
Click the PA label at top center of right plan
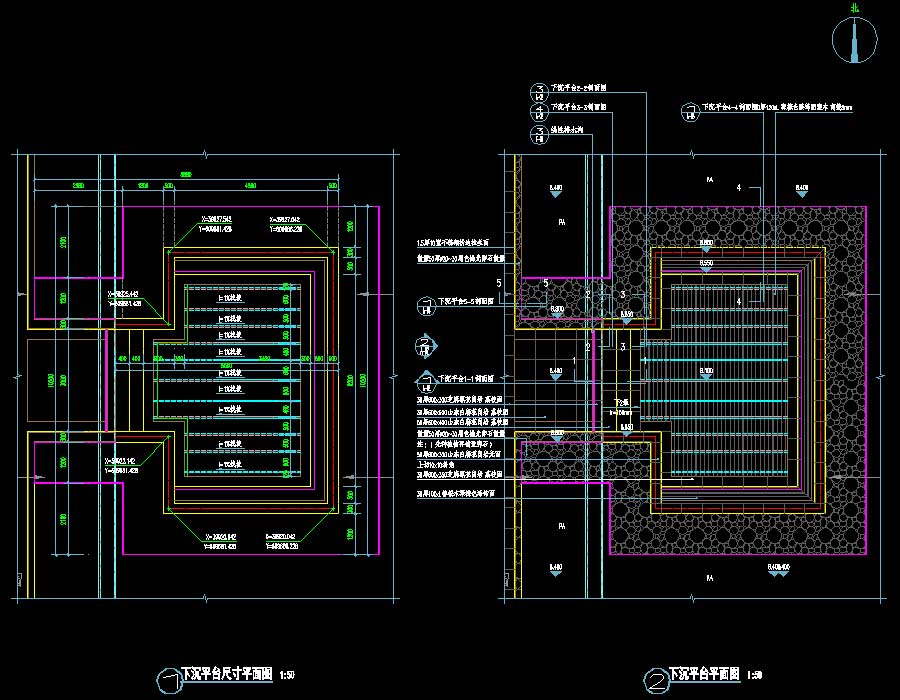point(709,180)
